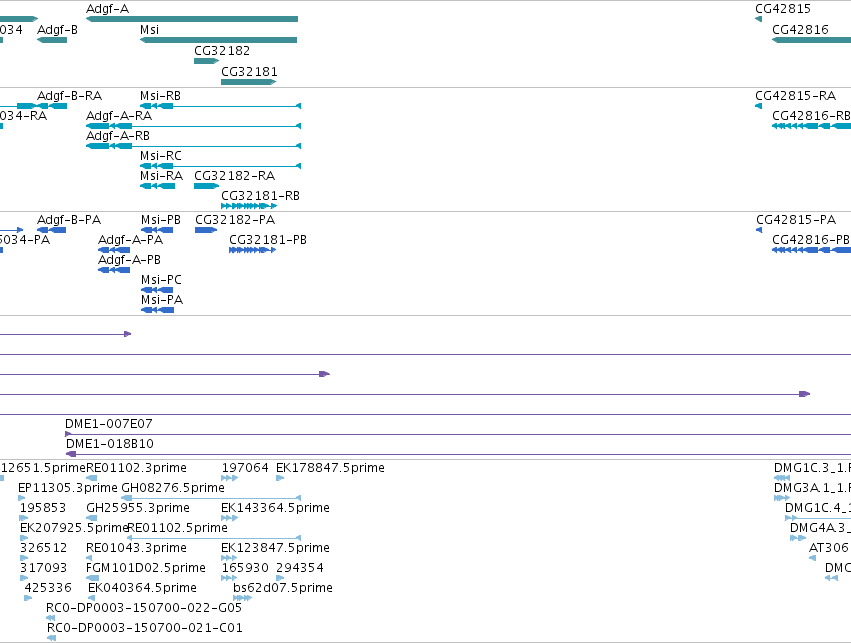Viewport: 851px width, 643px height.
Task: Click the CG42816-RB transcript label
Action: (811, 116)
